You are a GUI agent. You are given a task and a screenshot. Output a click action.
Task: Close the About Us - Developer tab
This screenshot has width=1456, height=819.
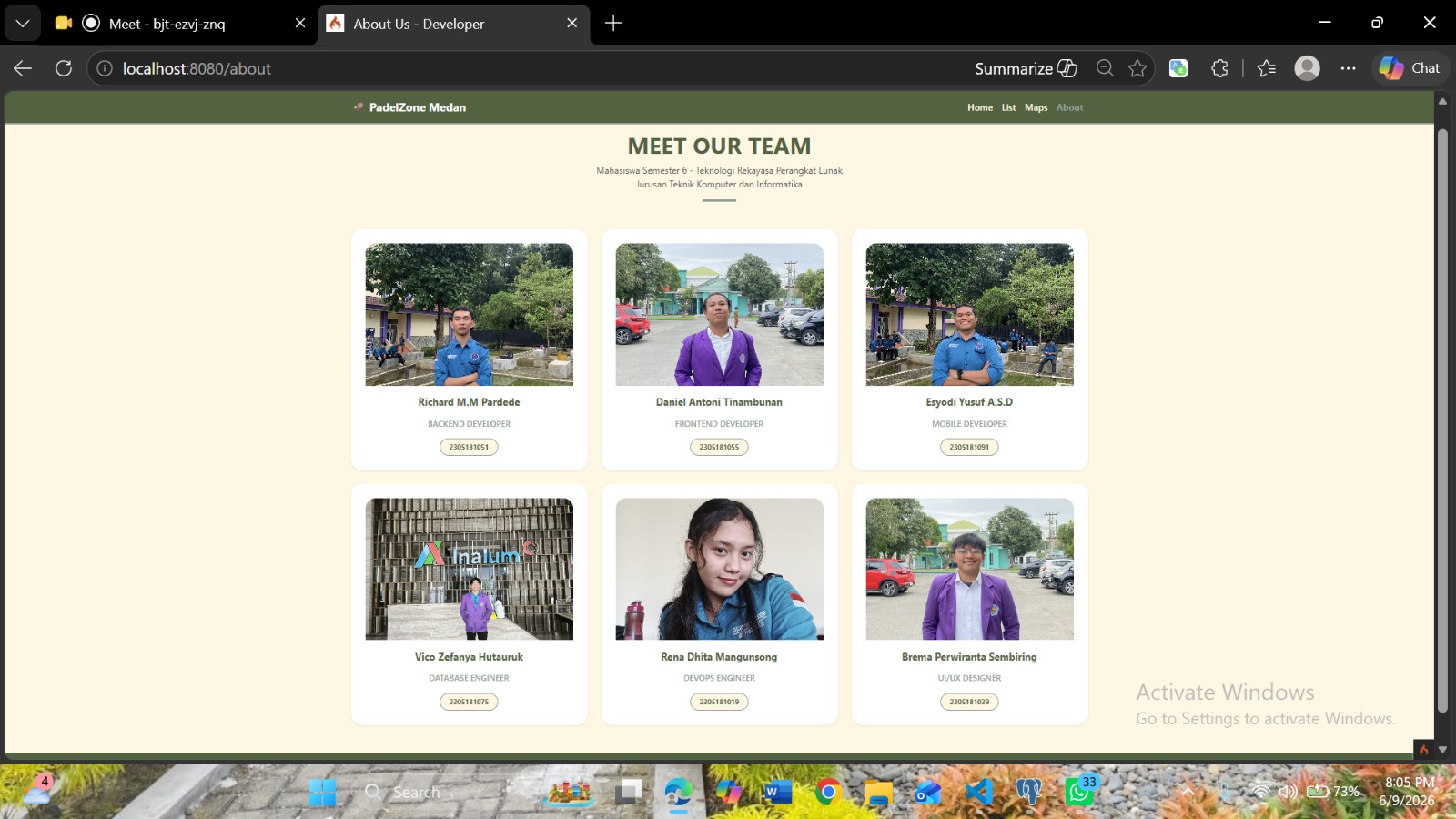click(x=572, y=24)
